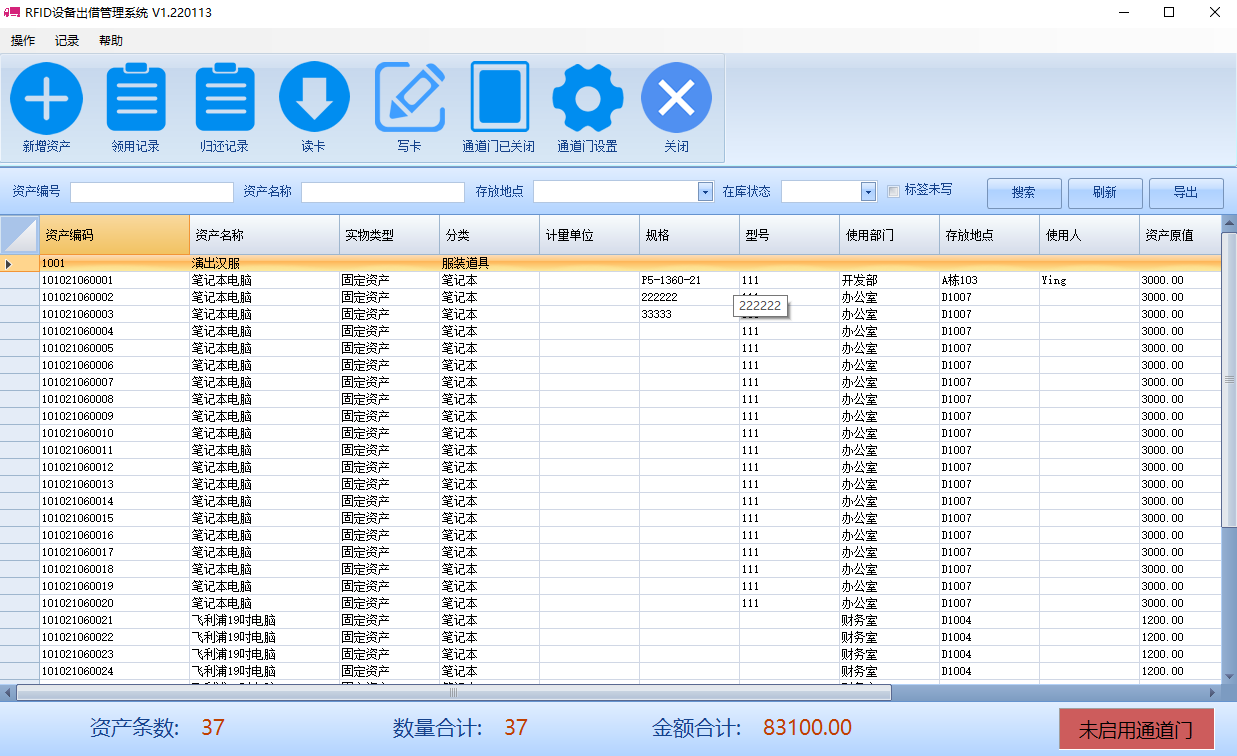
Task: Open the 记录 menu
Action: click(66, 40)
